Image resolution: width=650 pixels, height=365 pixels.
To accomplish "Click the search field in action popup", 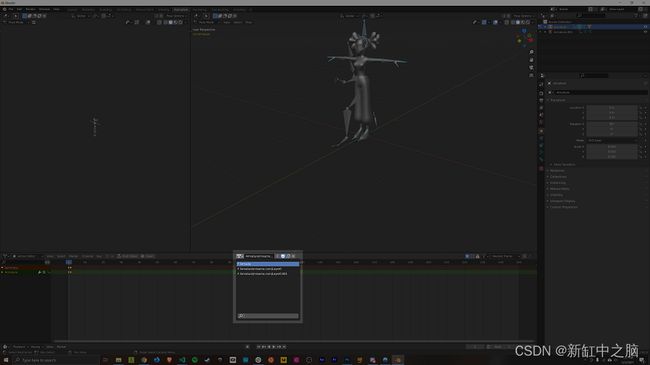I will [x=268, y=316].
